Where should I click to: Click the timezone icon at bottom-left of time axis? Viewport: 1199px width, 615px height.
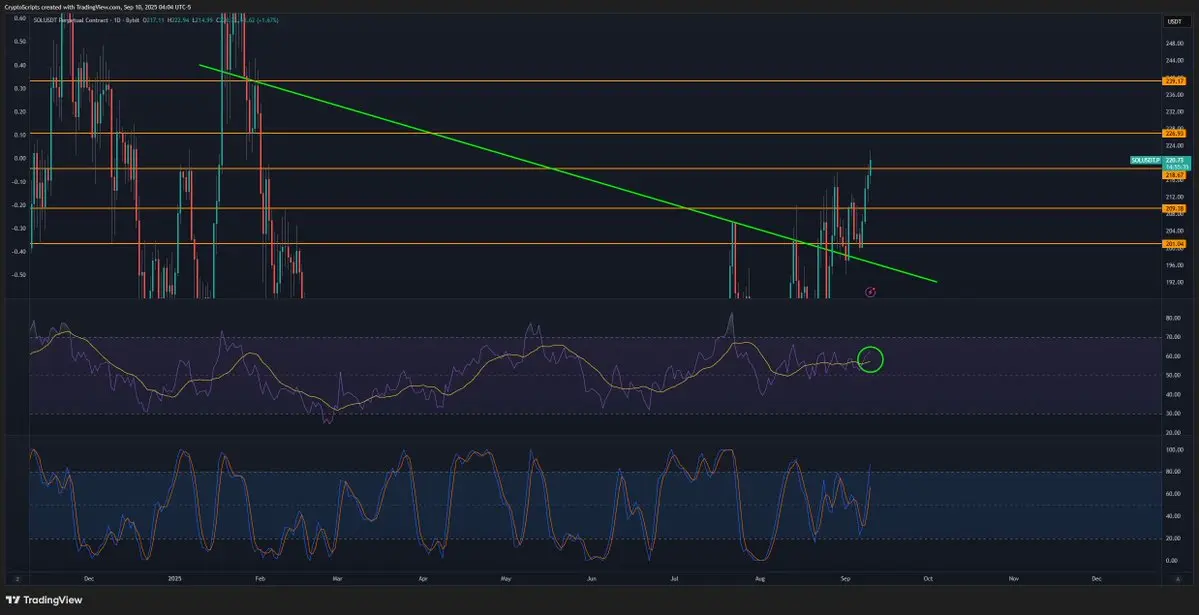pos(19,579)
